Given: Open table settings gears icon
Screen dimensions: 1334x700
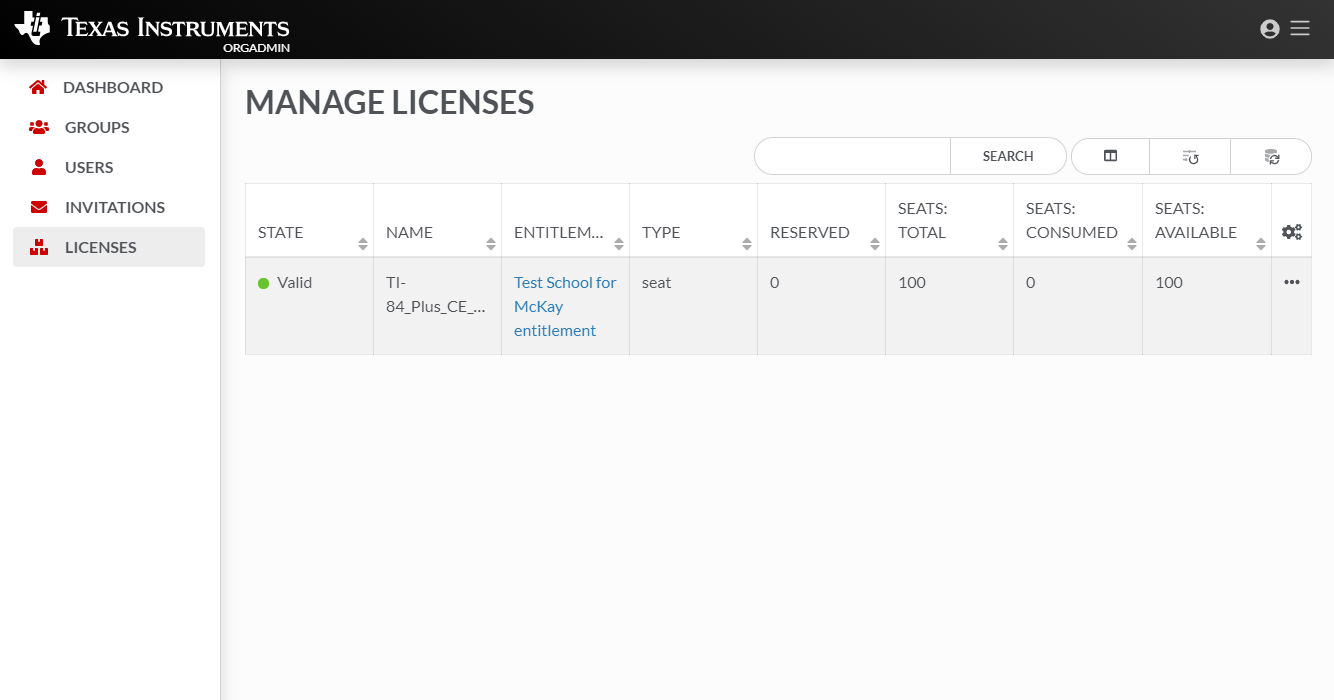Looking at the screenshot, I should [1291, 232].
